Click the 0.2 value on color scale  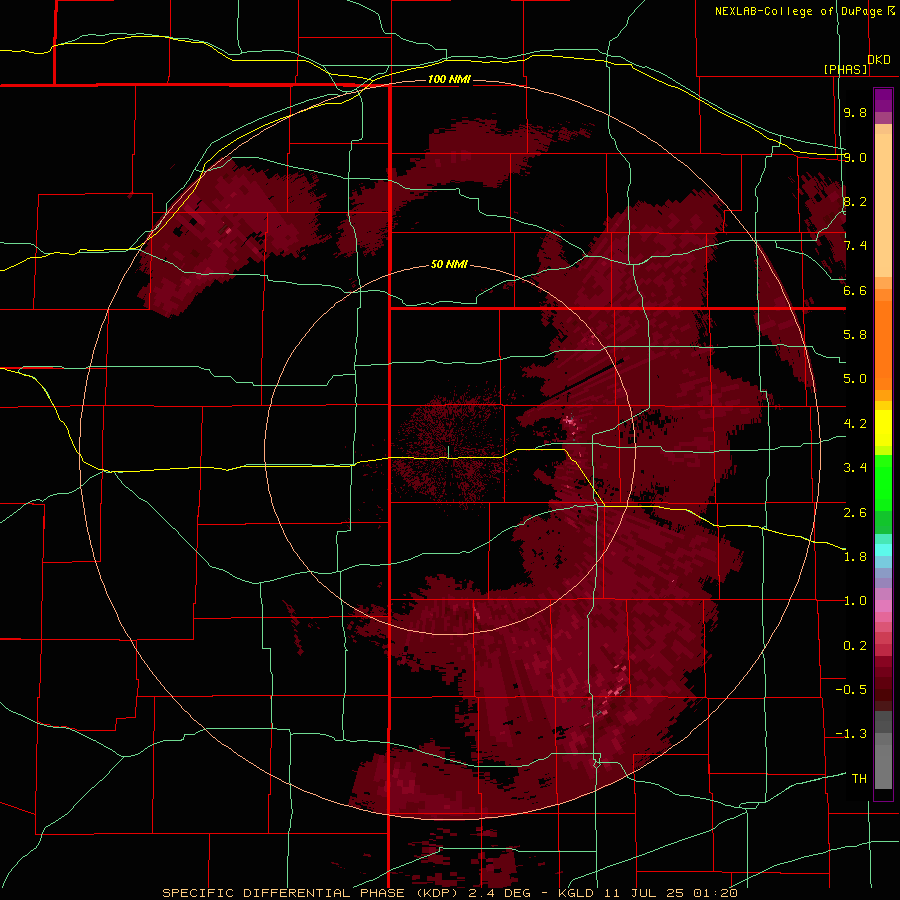point(855,646)
